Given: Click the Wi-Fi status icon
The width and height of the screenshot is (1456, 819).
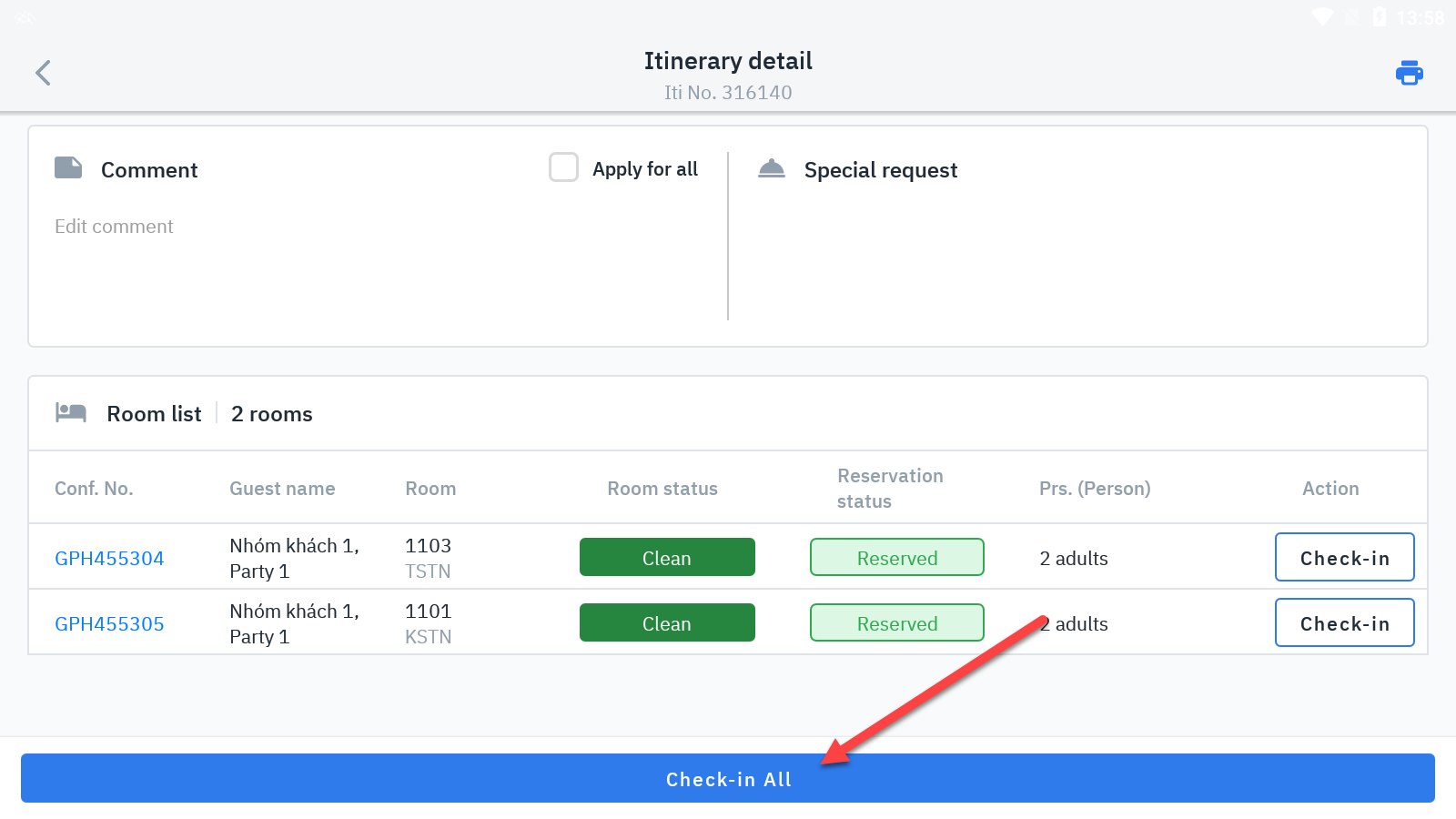Looking at the screenshot, I should coord(1321,16).
